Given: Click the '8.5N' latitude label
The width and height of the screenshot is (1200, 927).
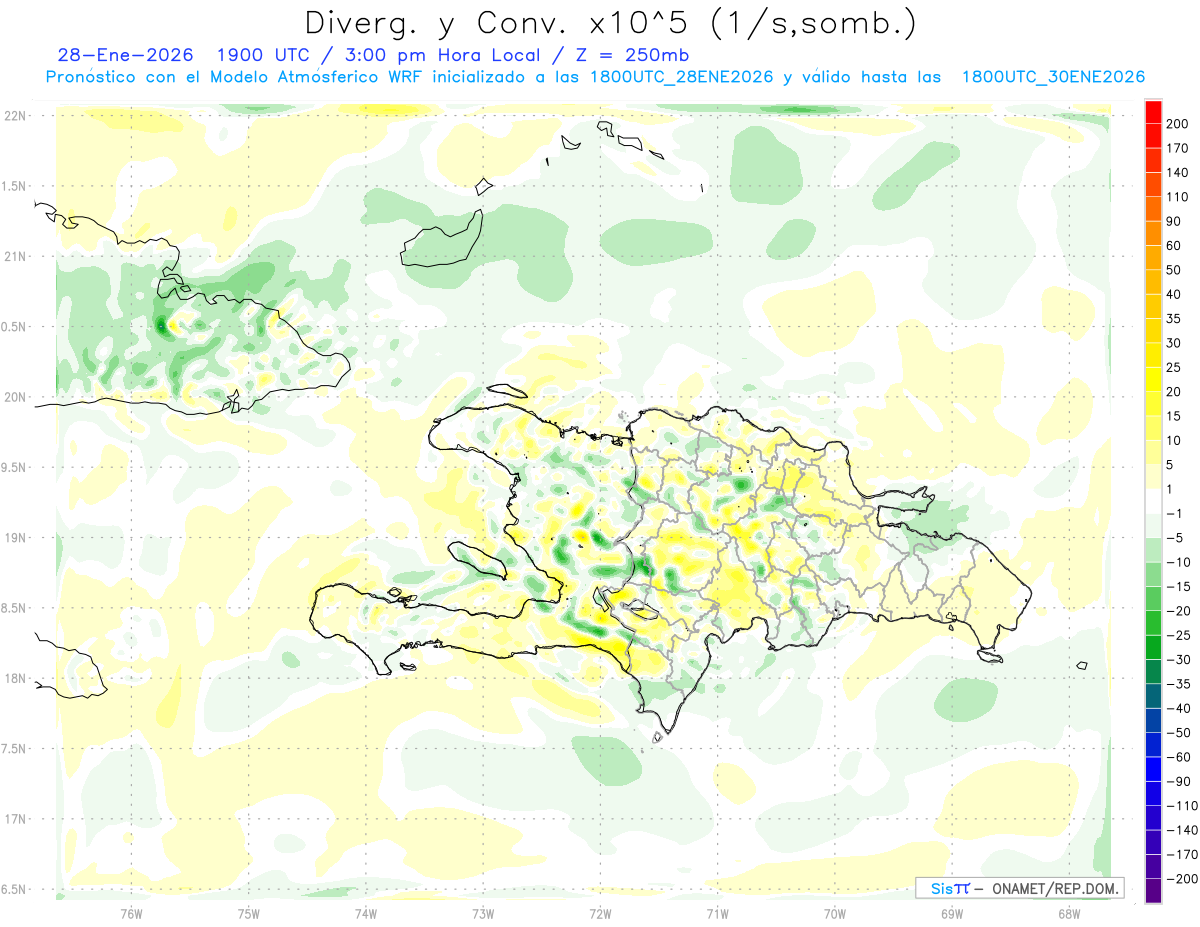Looking at the screenshot, I should [x=15, y=608].
